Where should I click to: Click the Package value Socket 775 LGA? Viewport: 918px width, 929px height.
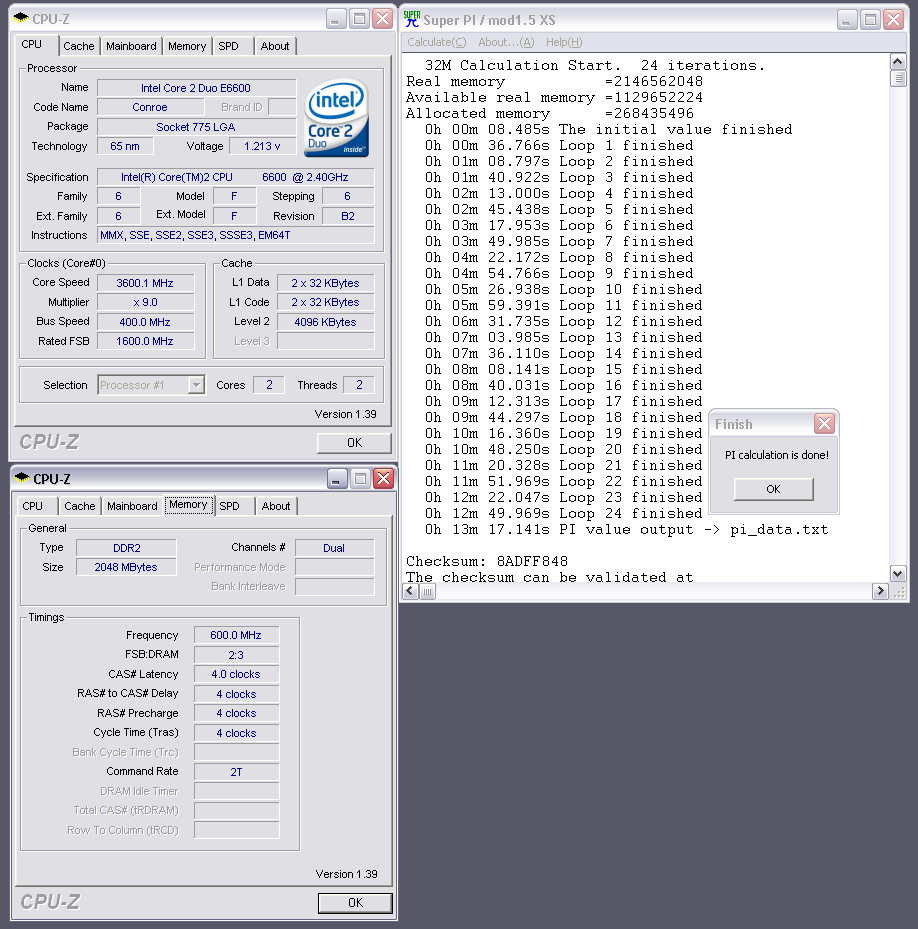[x=196, y=127]
